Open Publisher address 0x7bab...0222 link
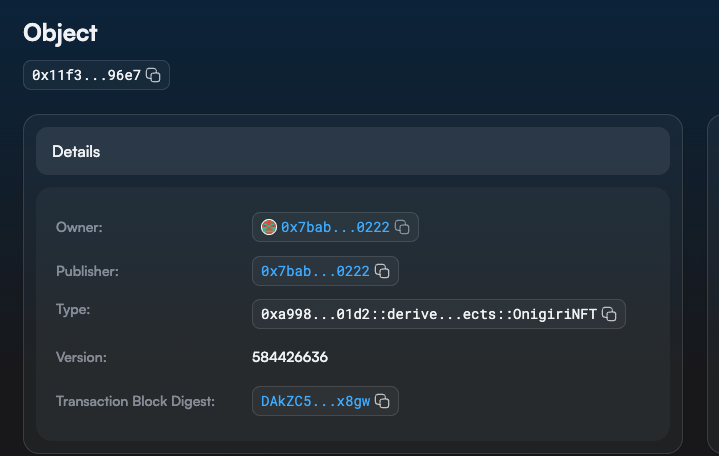The image size is (719, 456). coord(315,271)
